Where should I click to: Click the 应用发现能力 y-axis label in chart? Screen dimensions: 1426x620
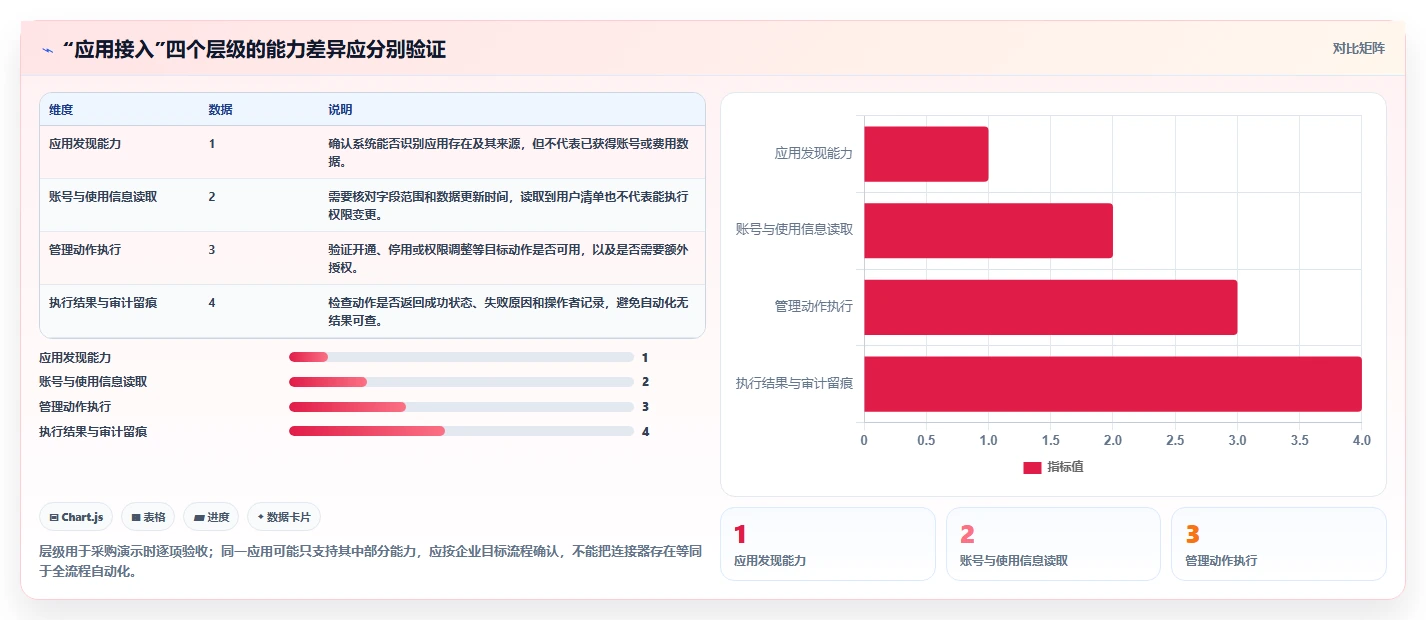pos(814,154)
